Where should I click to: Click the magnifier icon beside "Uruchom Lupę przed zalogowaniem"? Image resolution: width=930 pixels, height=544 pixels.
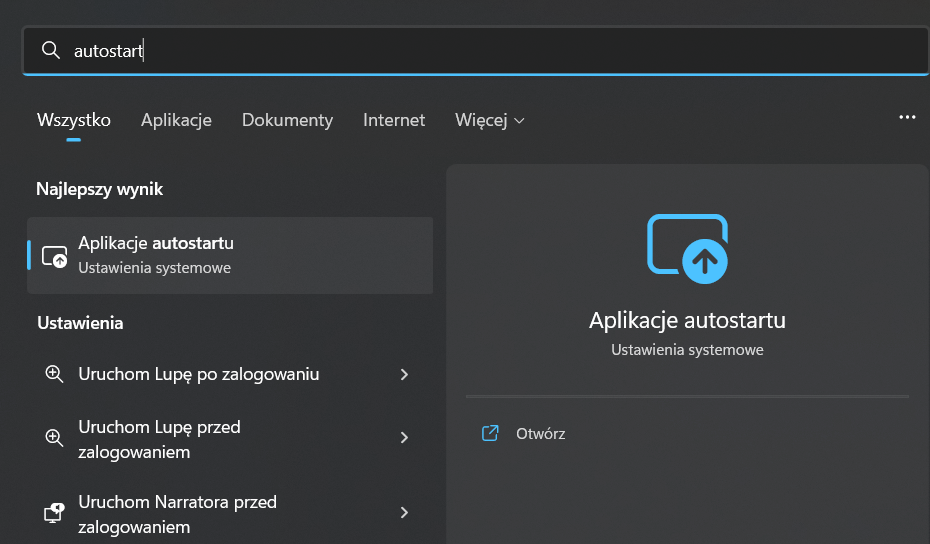[54, 438]
